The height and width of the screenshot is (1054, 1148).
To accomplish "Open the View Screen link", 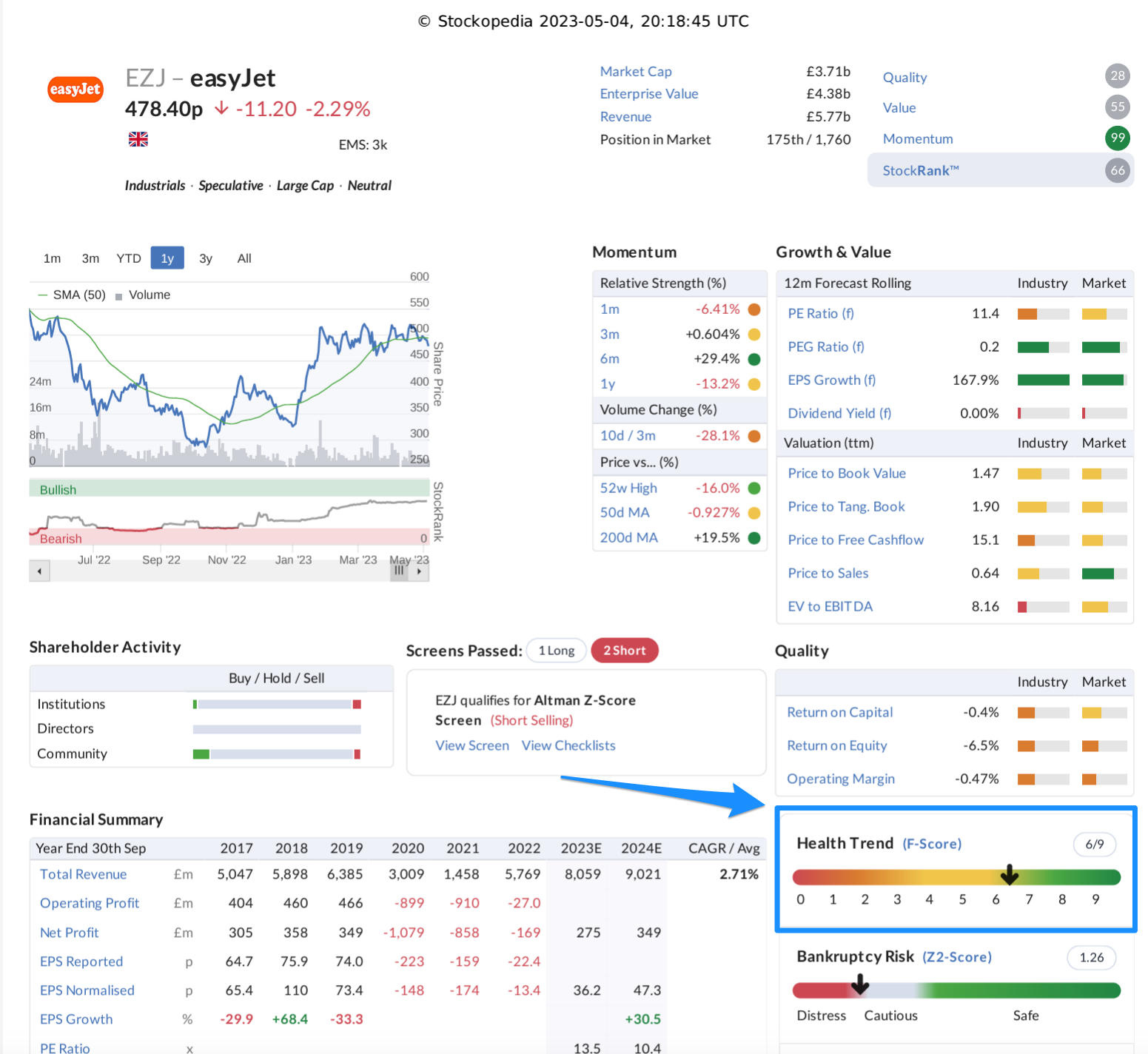I will click(471, 745).
